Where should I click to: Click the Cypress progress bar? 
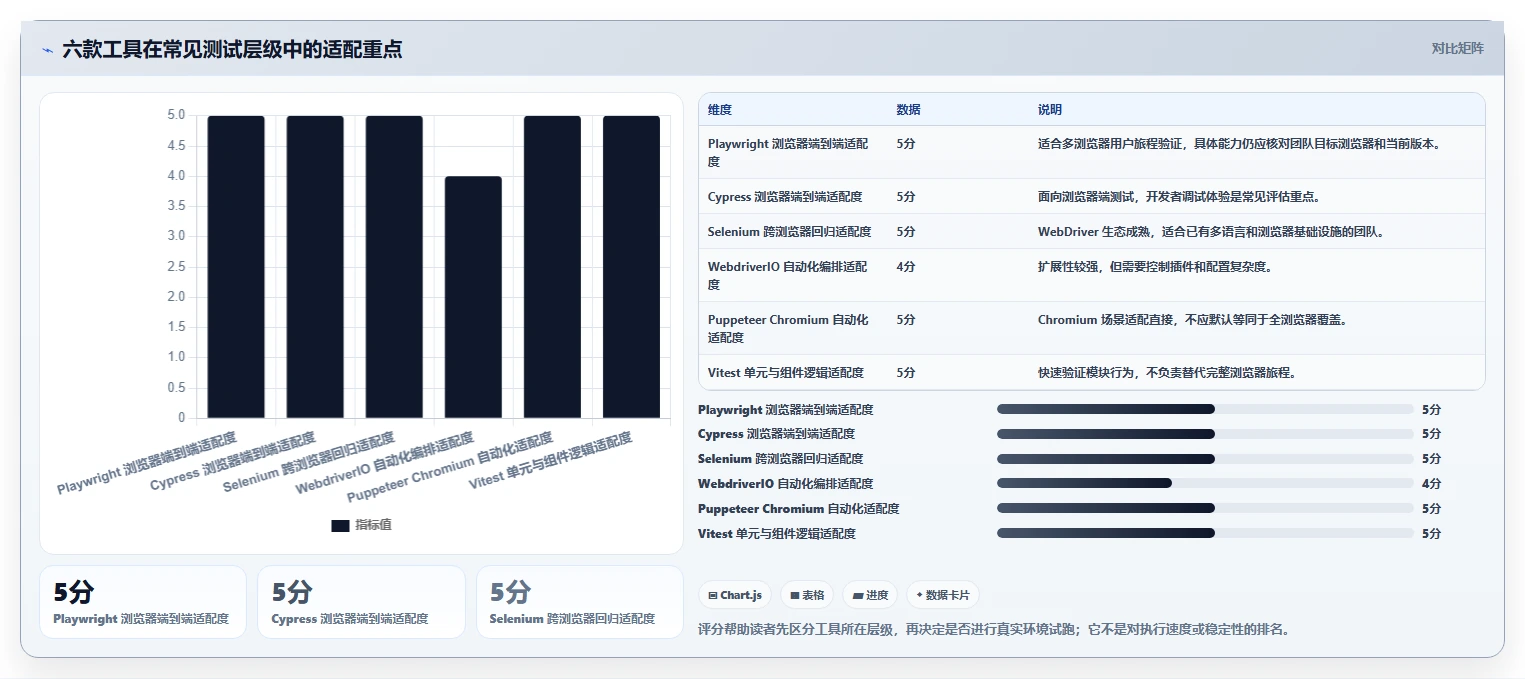[x=1205, y=434]
